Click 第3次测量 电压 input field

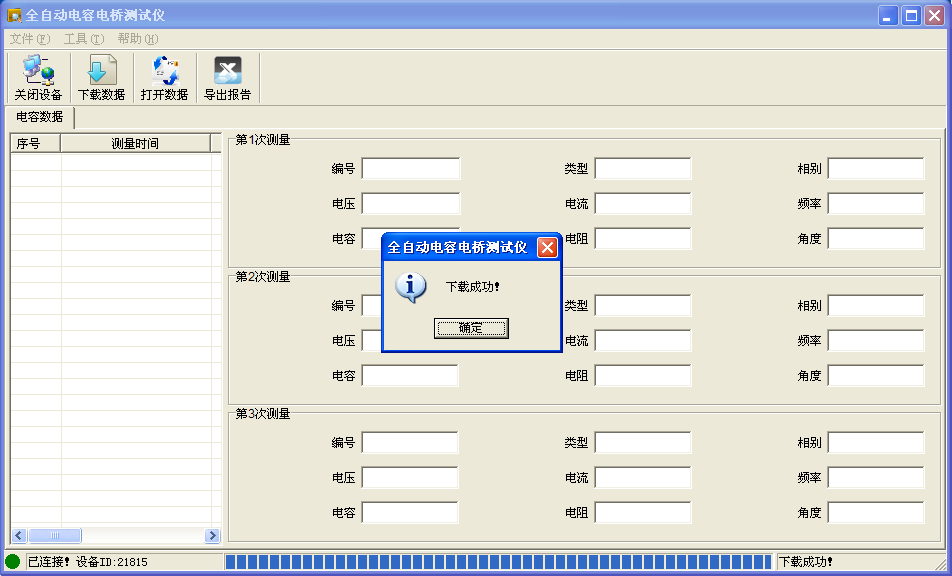pyautogui.click(x=410, y=478)
